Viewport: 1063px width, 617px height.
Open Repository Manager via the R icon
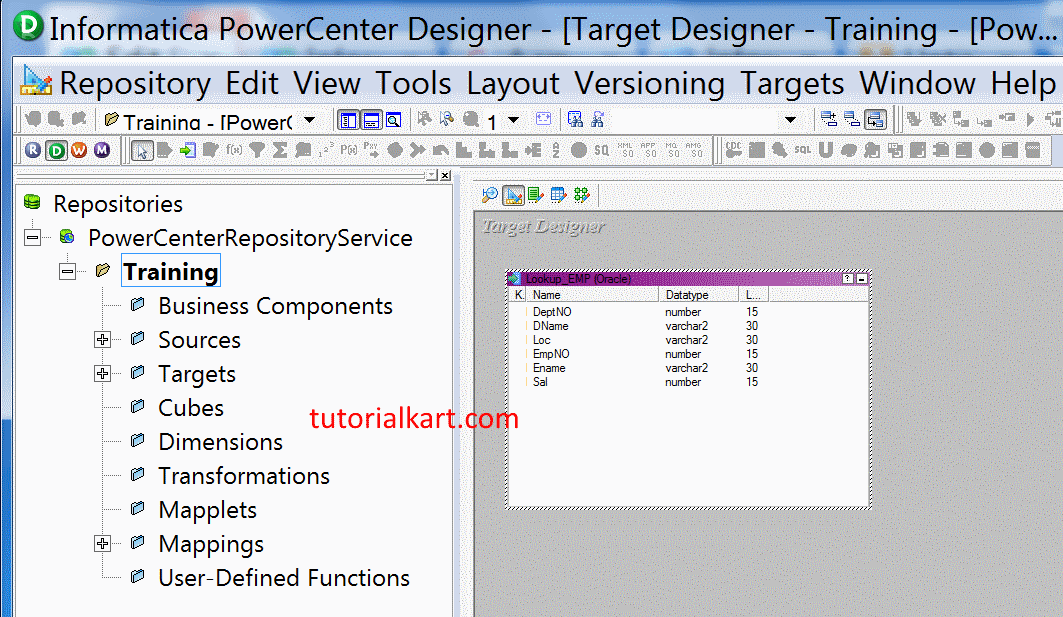[x=34, y=151]
